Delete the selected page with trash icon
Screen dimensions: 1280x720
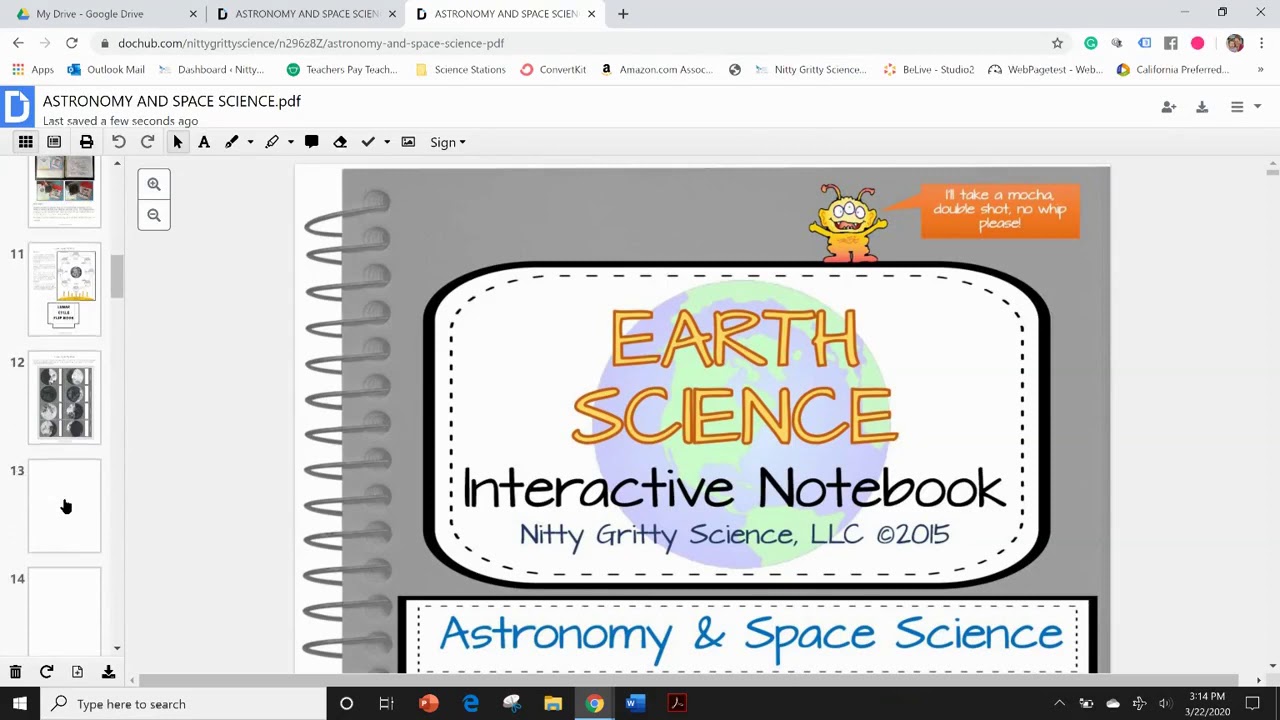coord(16,672)
